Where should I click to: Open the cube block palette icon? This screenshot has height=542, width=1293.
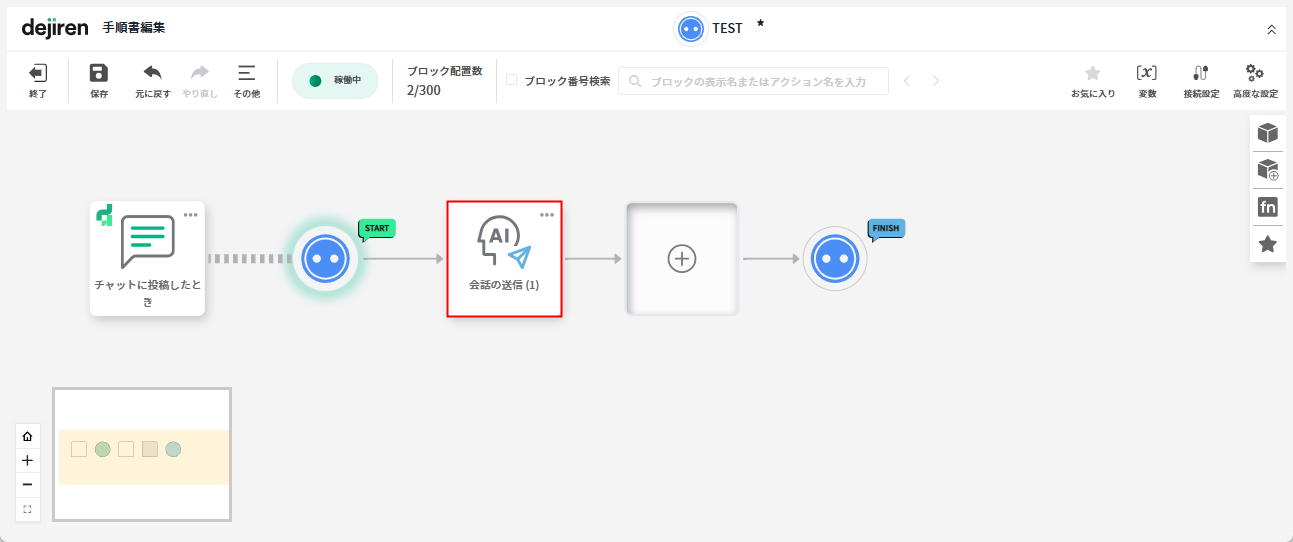(1267, 133)
